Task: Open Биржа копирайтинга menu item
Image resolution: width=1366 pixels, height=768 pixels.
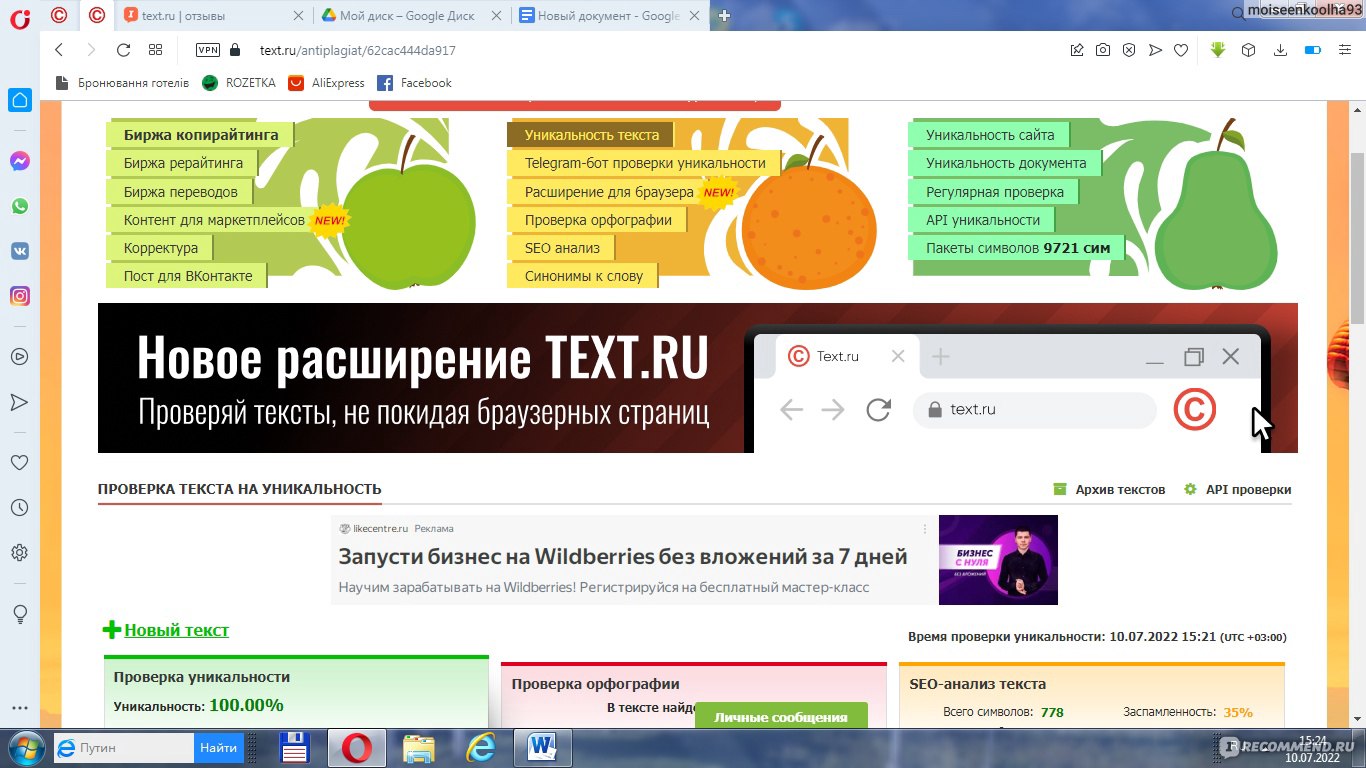Action: point(200,135)
